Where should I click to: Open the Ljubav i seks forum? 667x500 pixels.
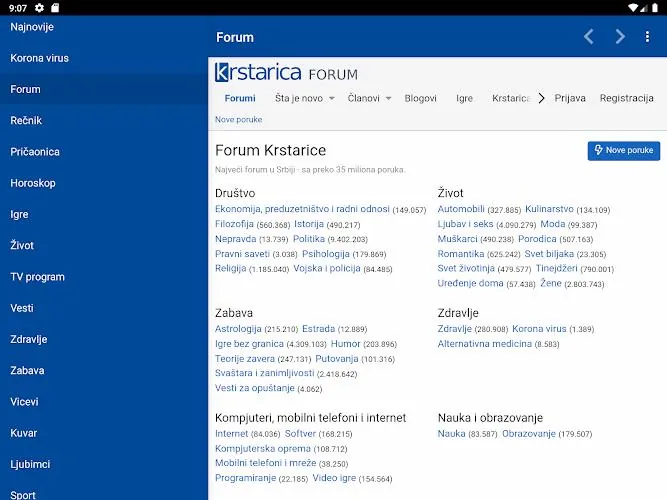(465, 224)
